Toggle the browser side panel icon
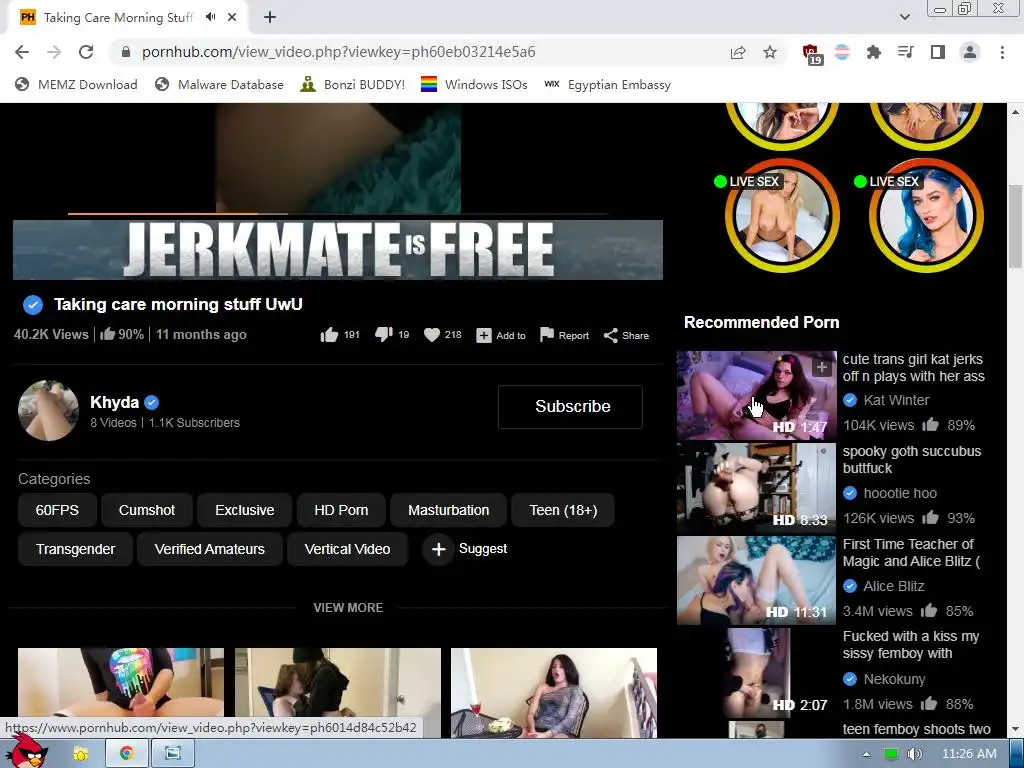Viewport: 1024px width, 768px height. [938, 52]
